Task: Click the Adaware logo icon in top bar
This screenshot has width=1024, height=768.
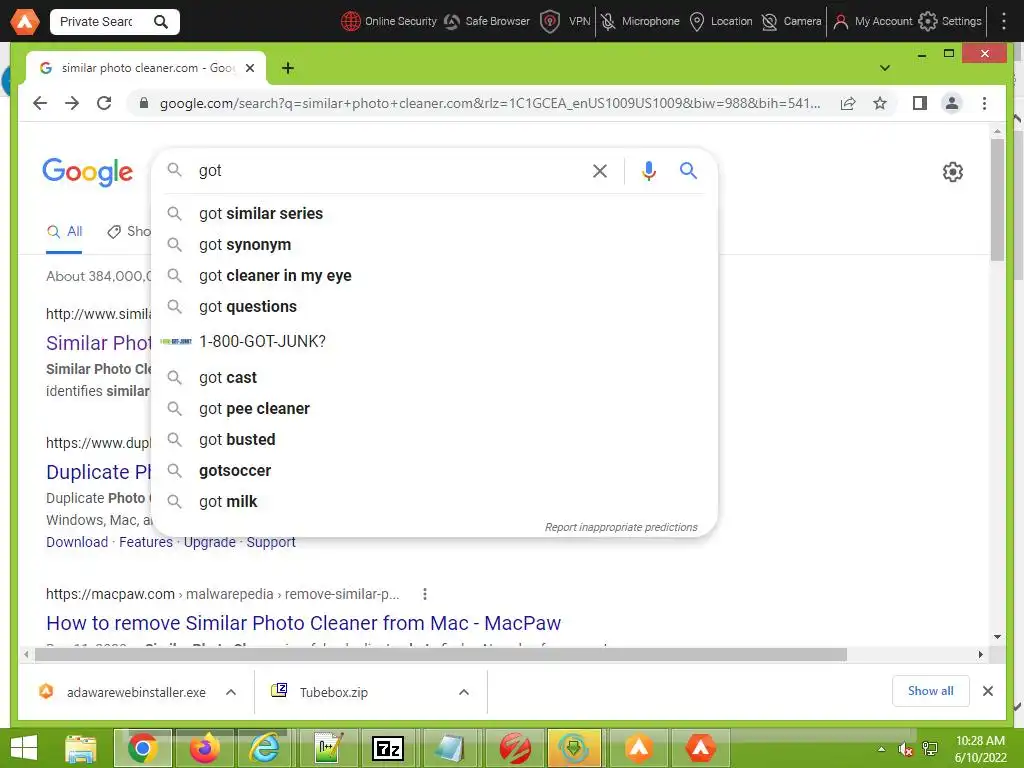Action: click(24, 22)
